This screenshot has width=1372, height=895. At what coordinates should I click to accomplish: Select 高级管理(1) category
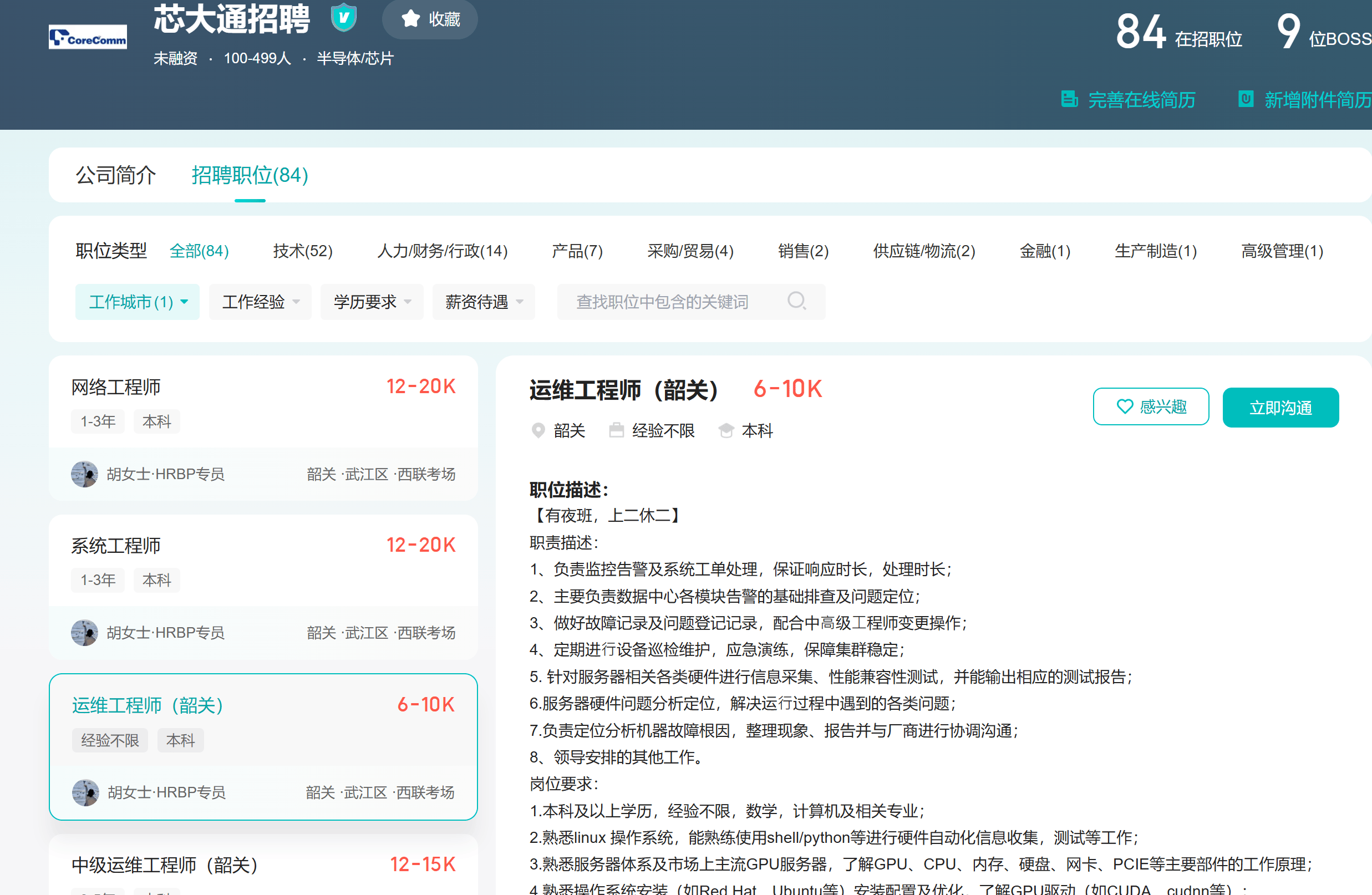(1282, 251)
